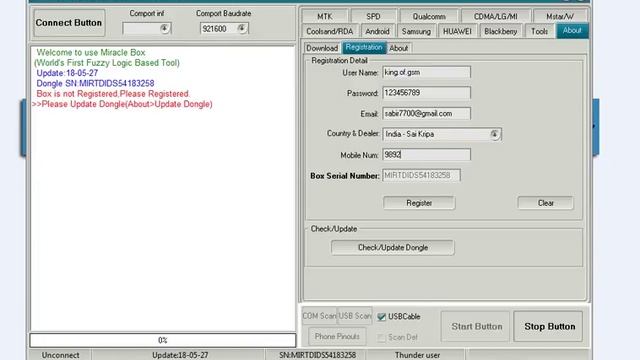Select the Mstar/W tab
The image size is (640, 360).
560,16
